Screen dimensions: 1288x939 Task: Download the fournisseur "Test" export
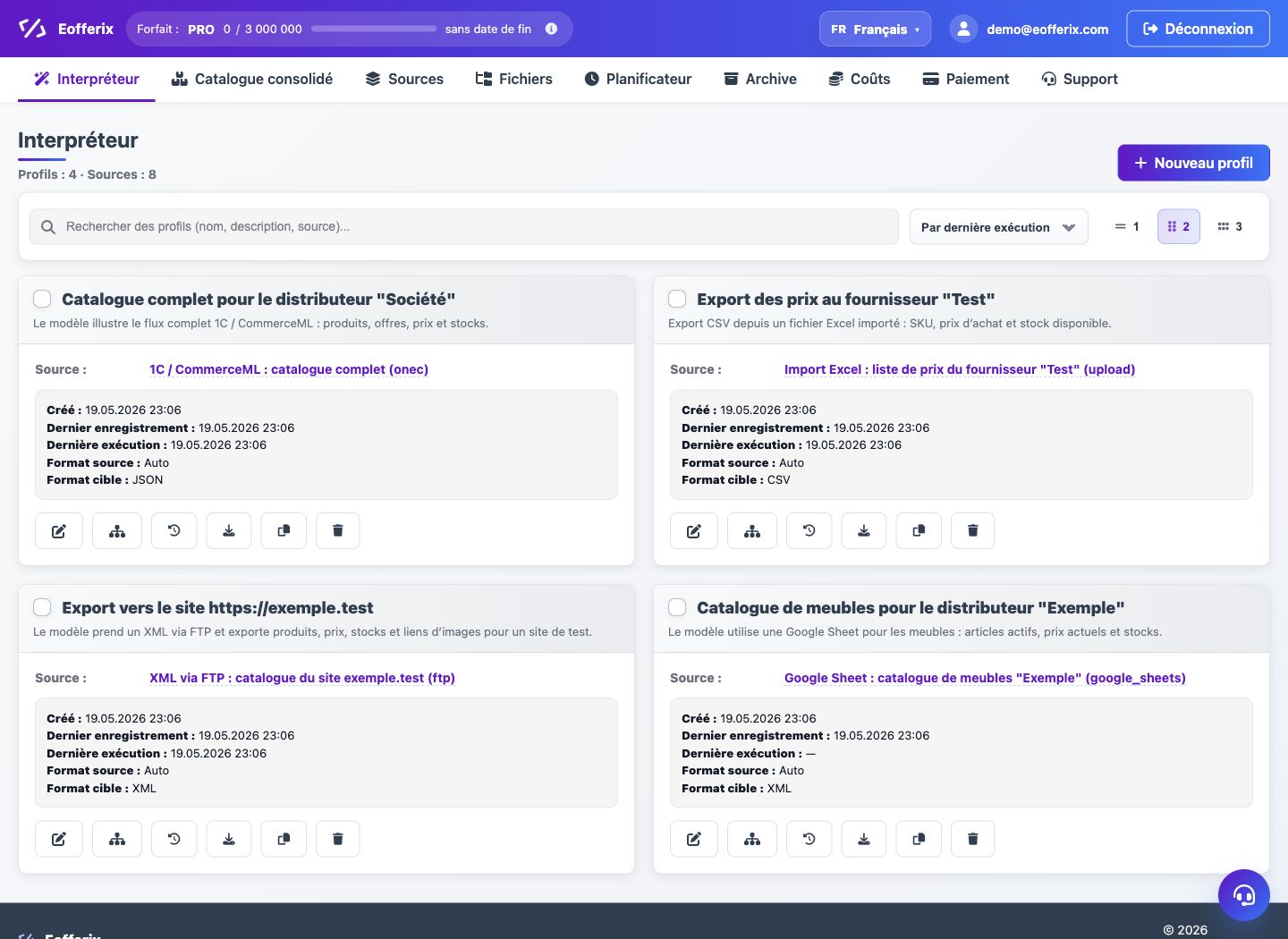point(864,530)
